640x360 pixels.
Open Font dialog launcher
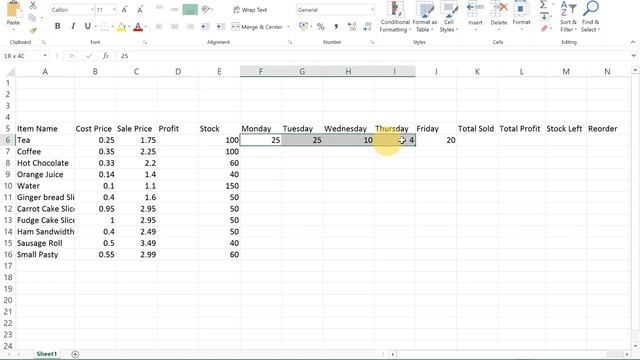(x=145, y=42)
